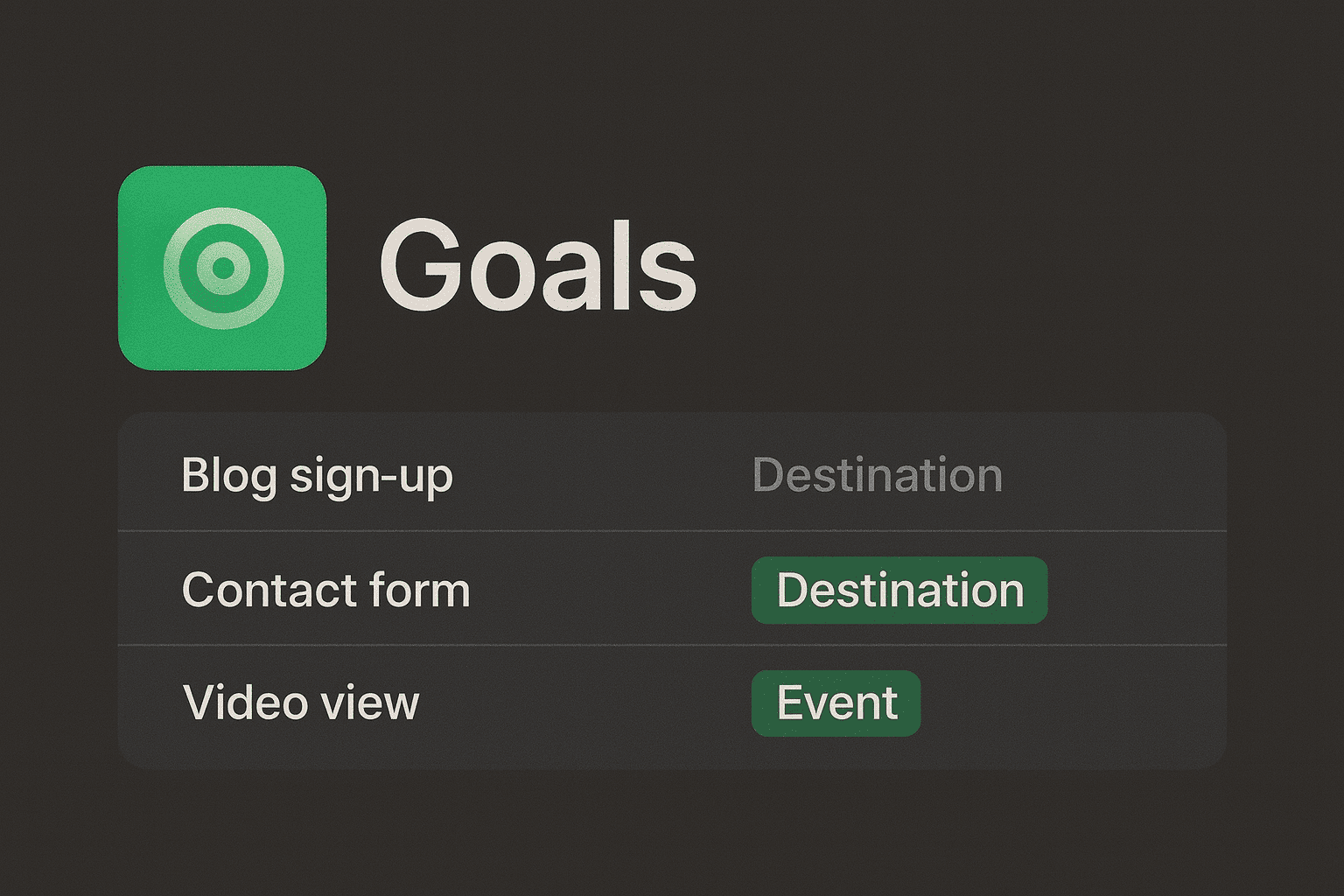
Task: Click the green Event badge
Action: coord(836,703)
